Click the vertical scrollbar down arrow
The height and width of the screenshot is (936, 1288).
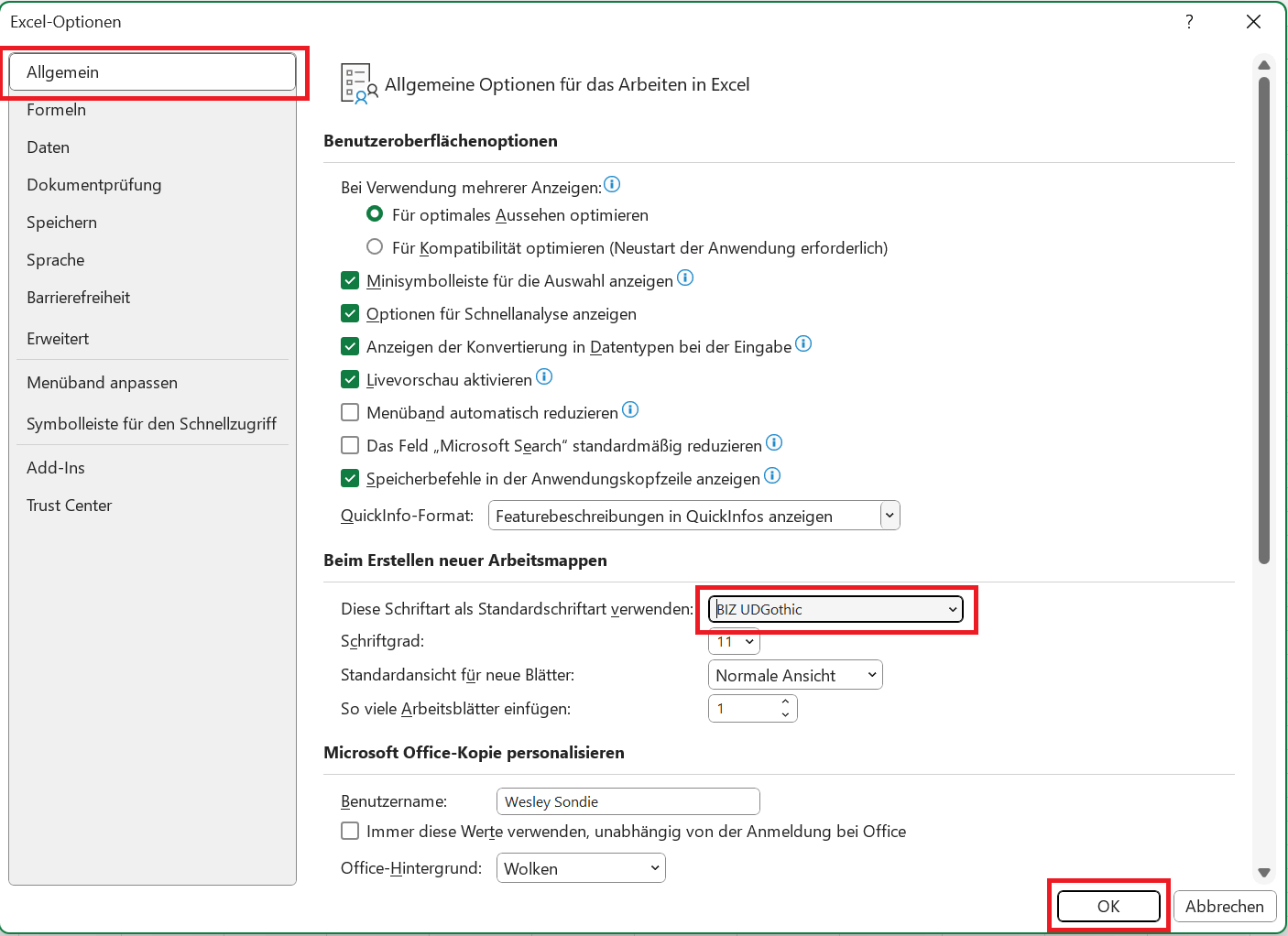tap(1264, 873)
